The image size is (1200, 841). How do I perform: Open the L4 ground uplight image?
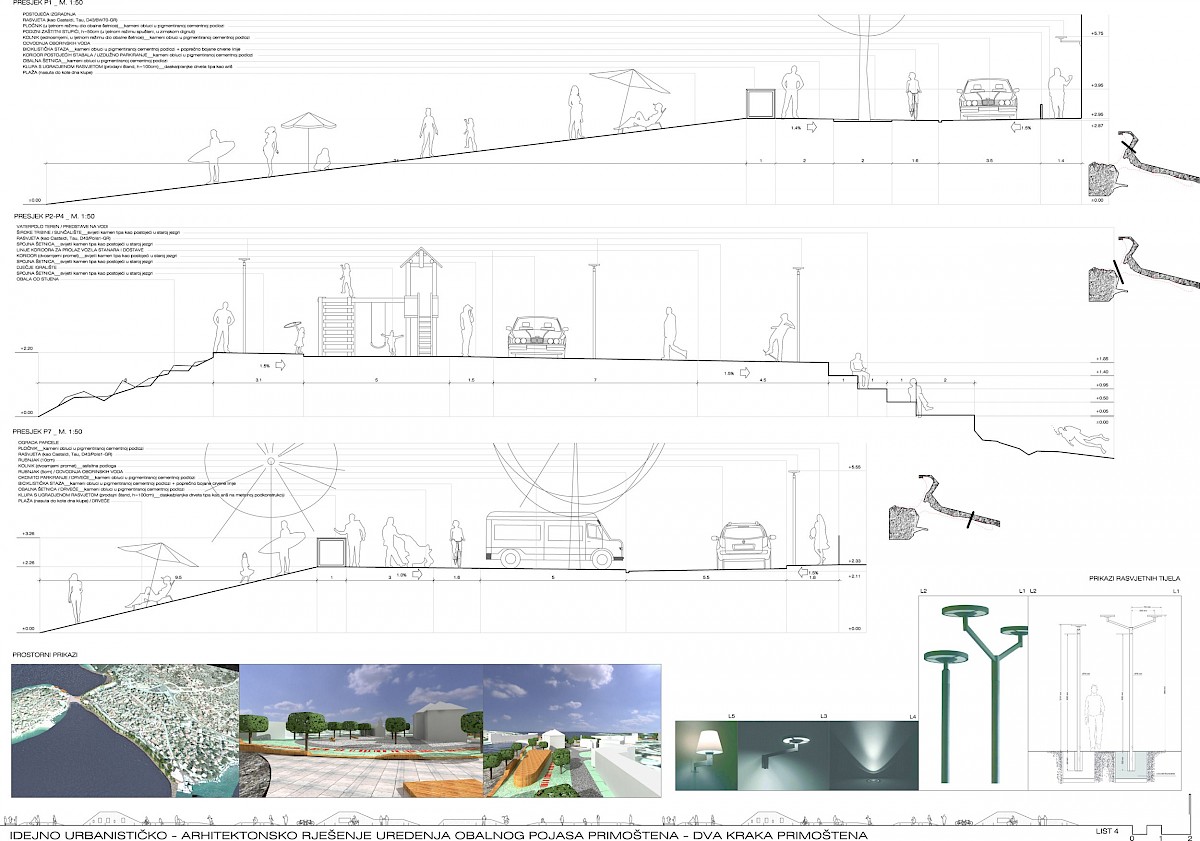873,755
